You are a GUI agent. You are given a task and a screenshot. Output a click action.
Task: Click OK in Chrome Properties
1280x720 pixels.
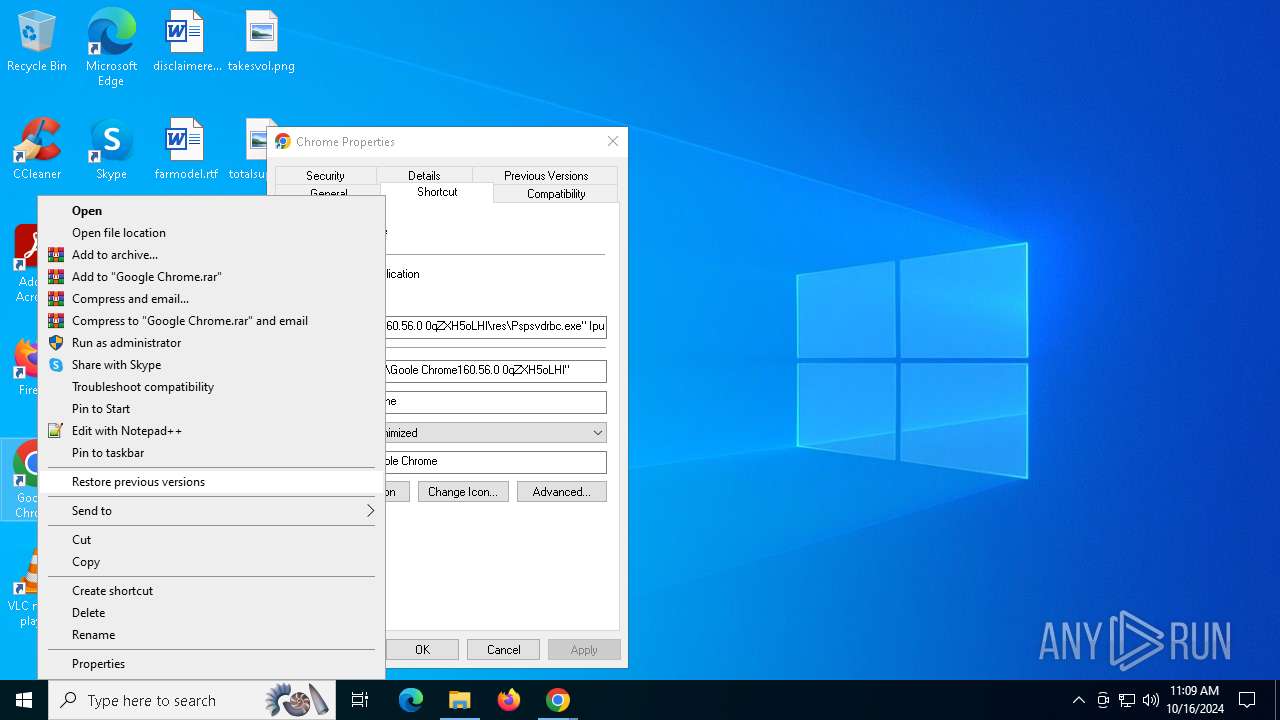422,650
